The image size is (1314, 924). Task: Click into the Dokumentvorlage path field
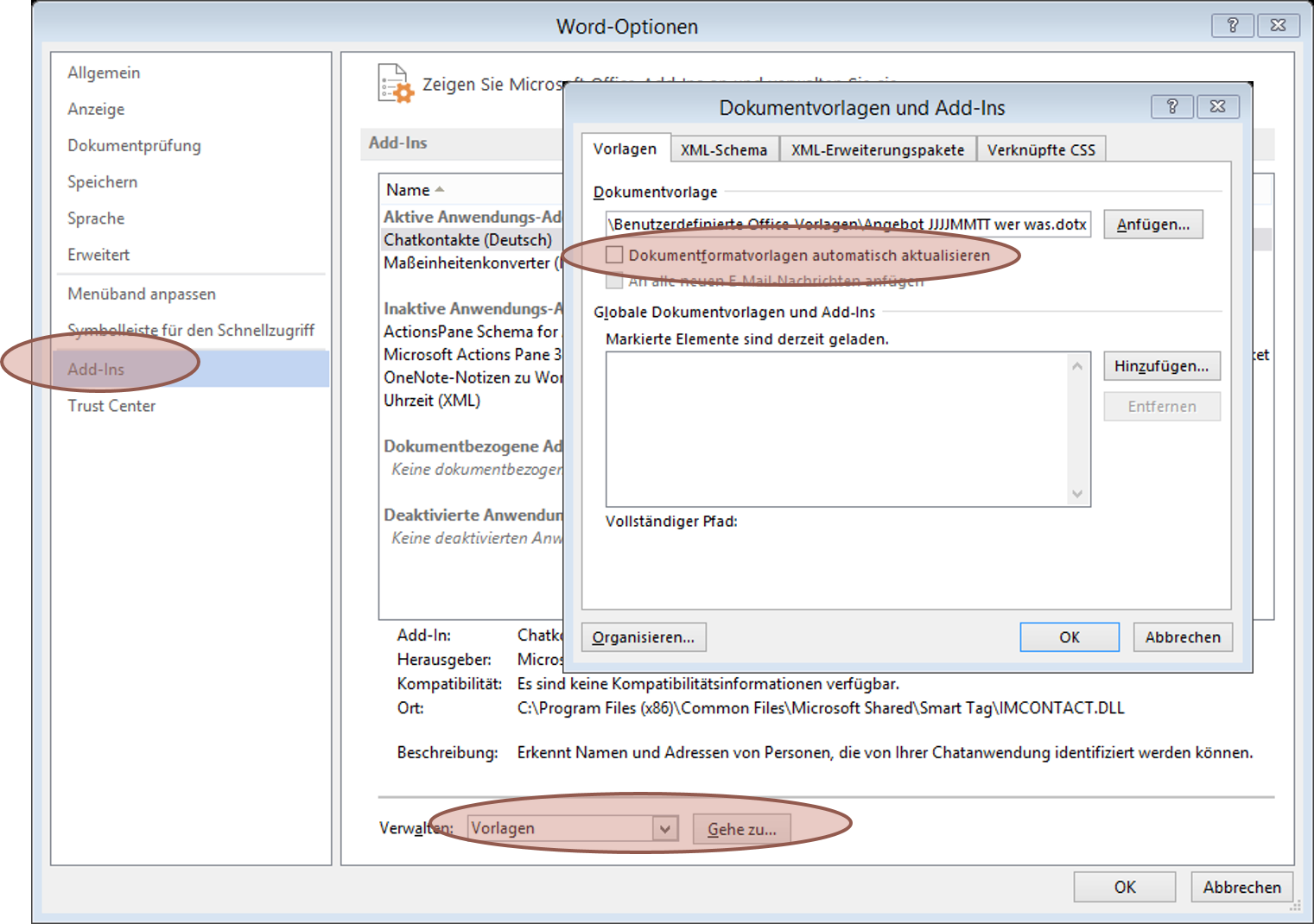tap(847, 225)
